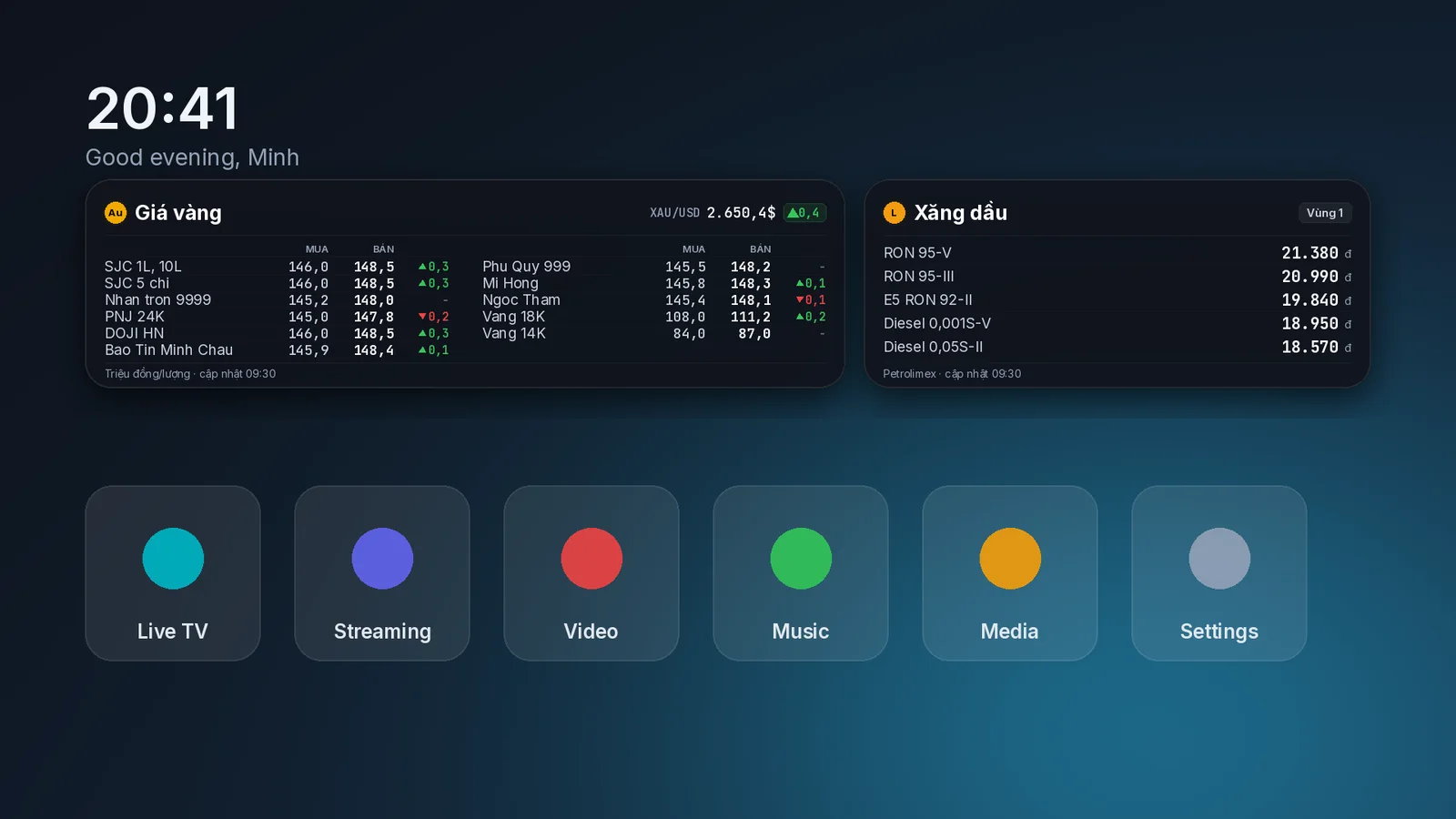
Task: Select the PNJ 24K row name
Action: (135, 317)
